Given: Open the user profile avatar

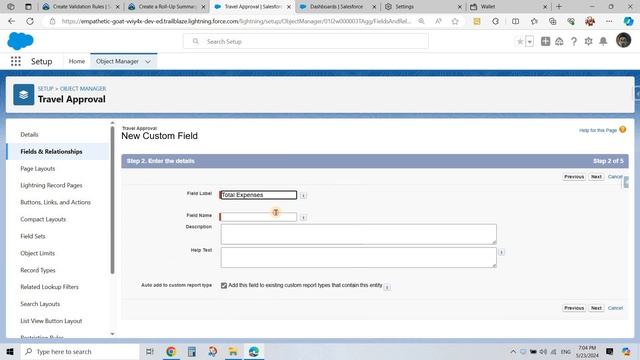Looking at the screenshot, I should pyautogui.click(x=623, y=40).
